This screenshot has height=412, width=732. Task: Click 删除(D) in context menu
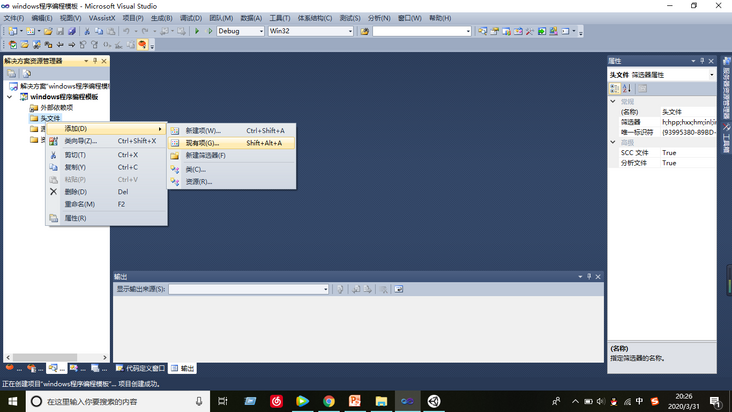click(106, 192)
